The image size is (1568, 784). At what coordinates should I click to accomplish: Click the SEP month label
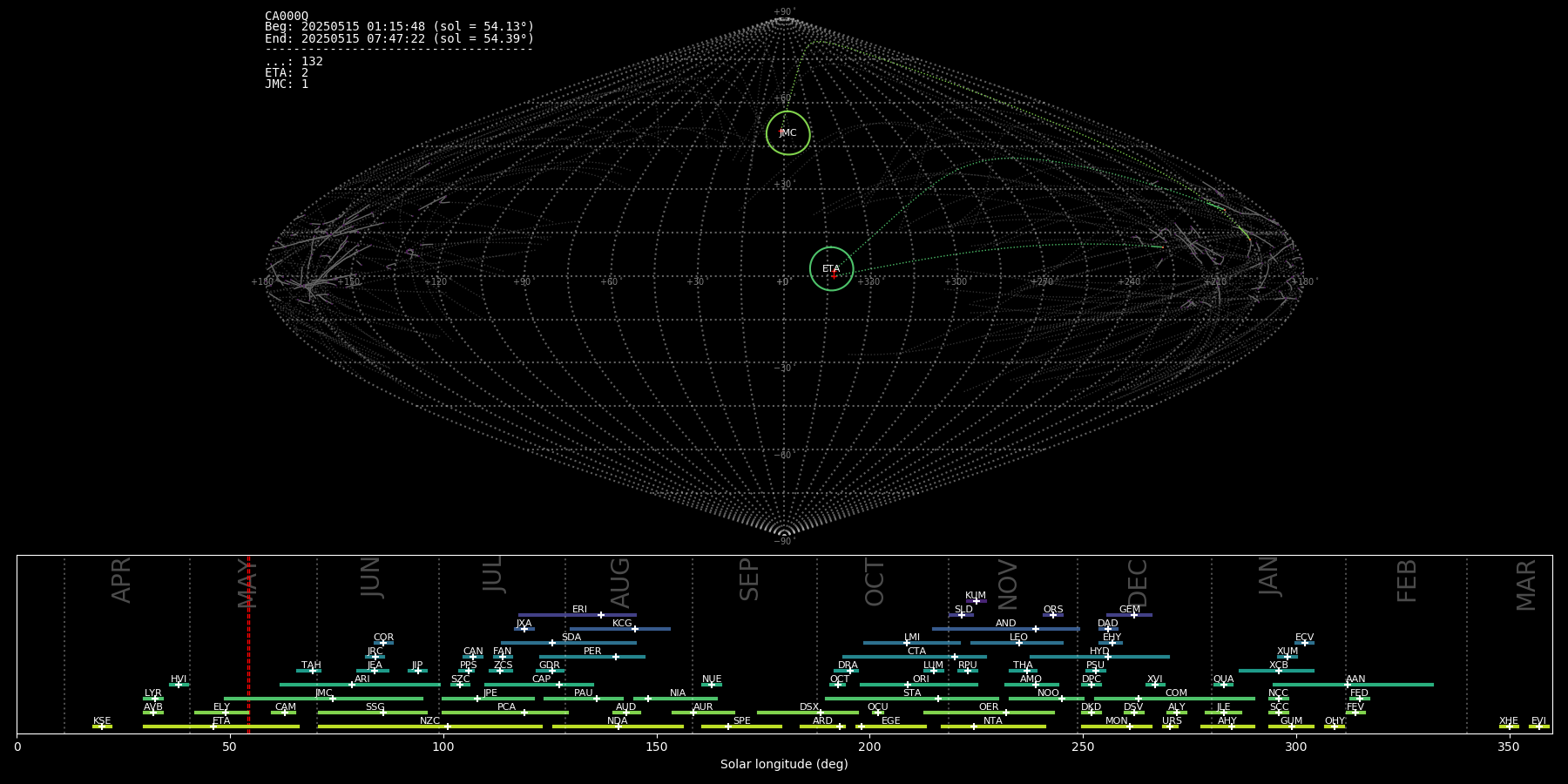coord(749,580)
